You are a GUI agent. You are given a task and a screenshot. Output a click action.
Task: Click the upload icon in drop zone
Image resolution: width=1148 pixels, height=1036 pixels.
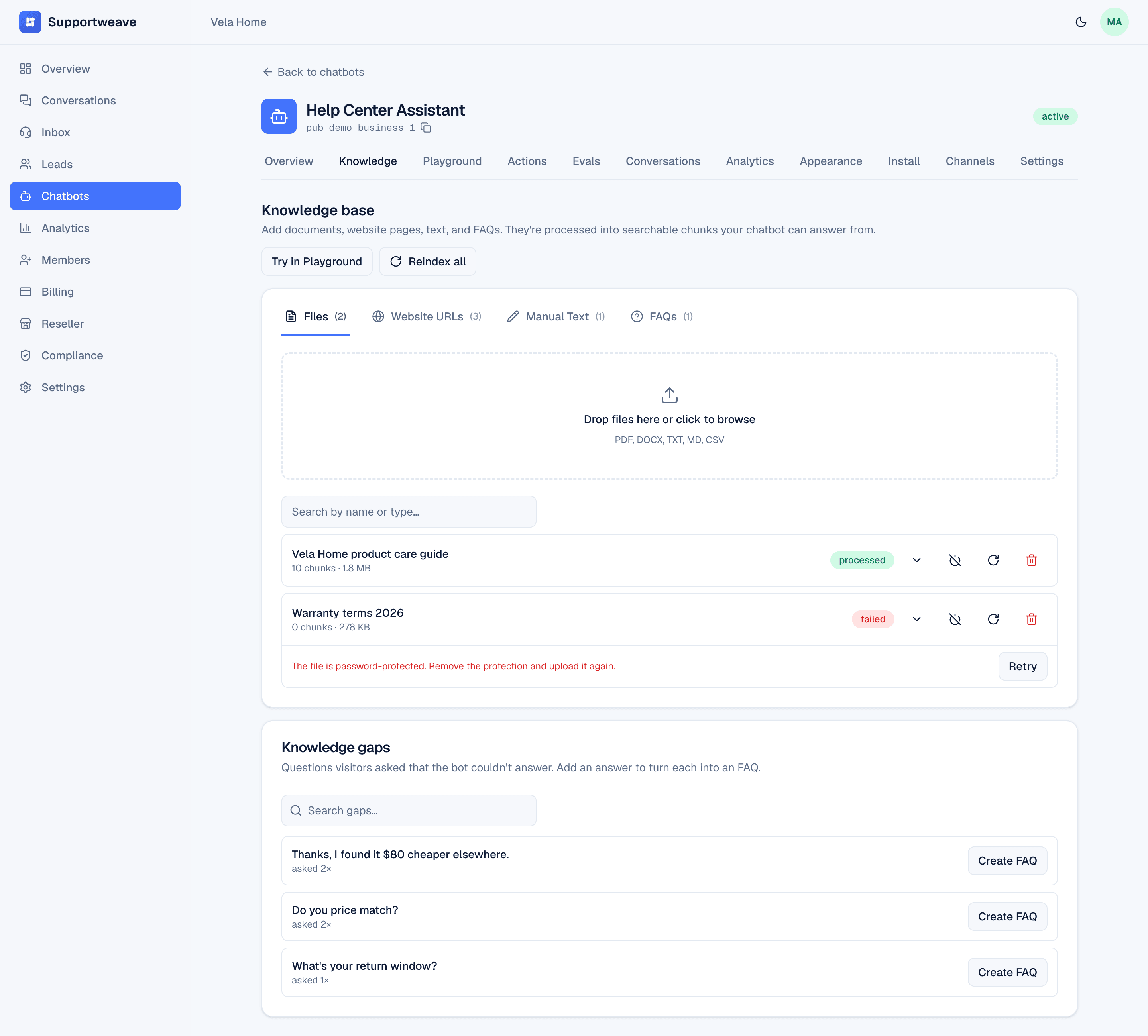tap(669, 395)
